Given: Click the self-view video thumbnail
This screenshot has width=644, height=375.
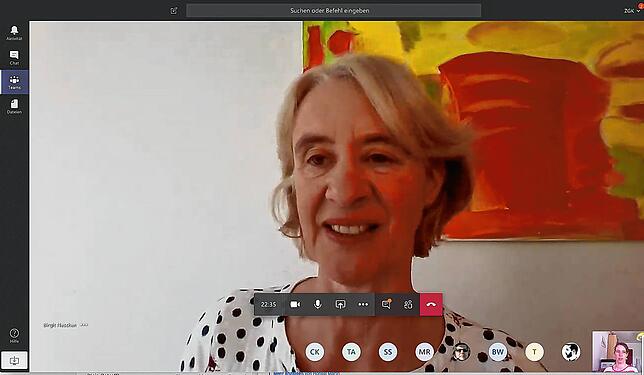Looking at the screenshot, I should pyautogui.click(x=618, y=352).
